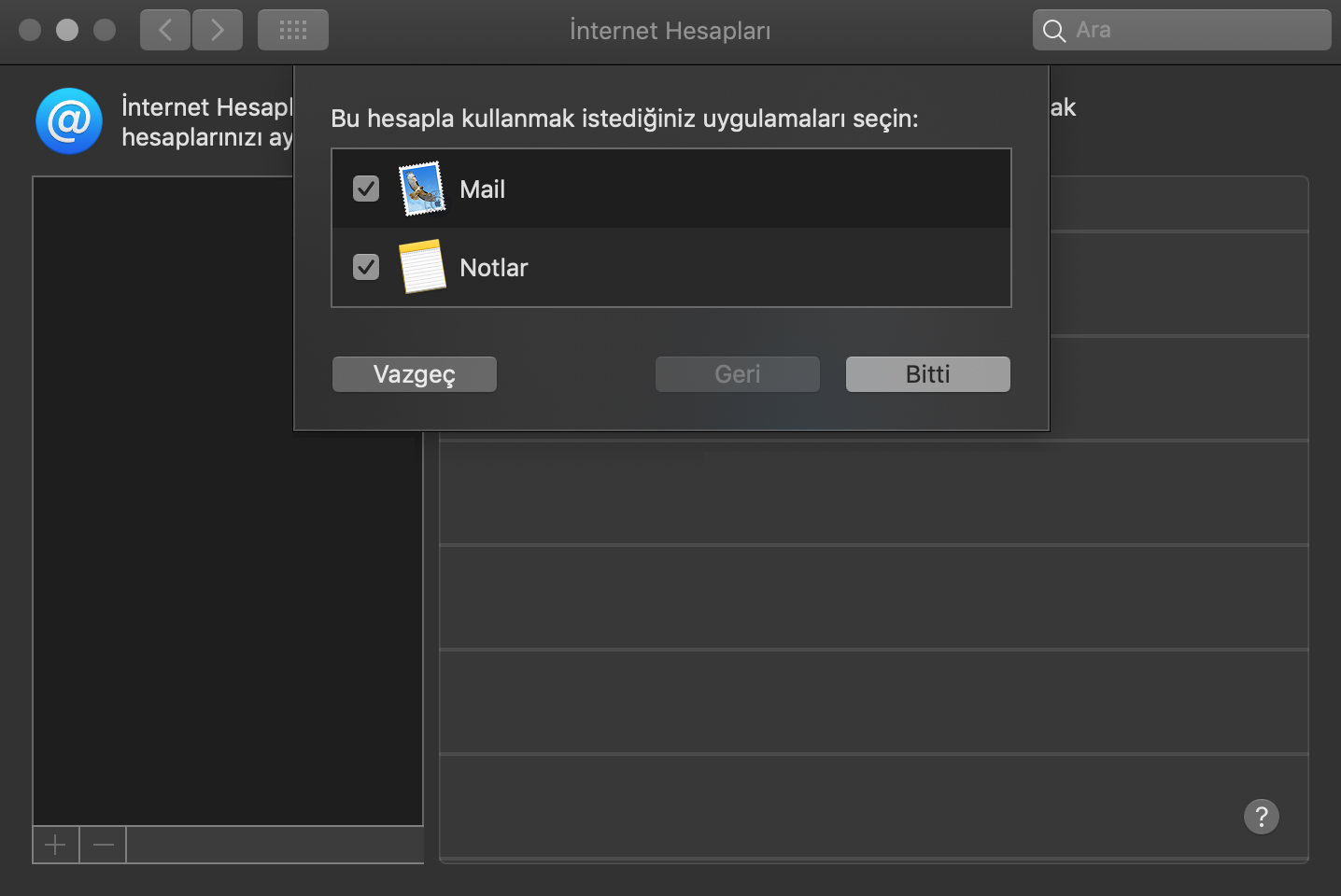
Task: Add a new account with the plus button
Action: (55, 844)
